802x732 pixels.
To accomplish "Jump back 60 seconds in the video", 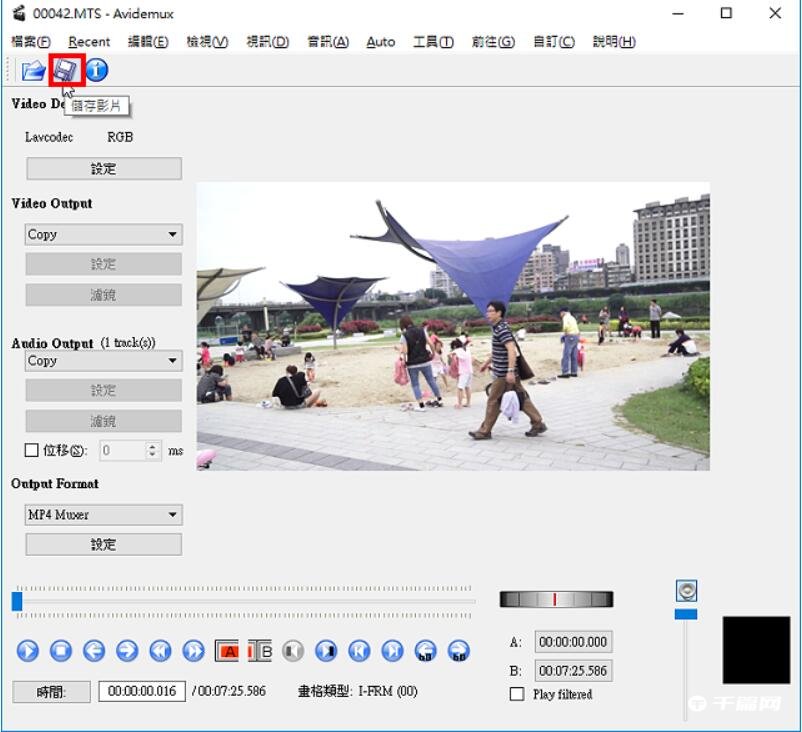I will [425, 651].
